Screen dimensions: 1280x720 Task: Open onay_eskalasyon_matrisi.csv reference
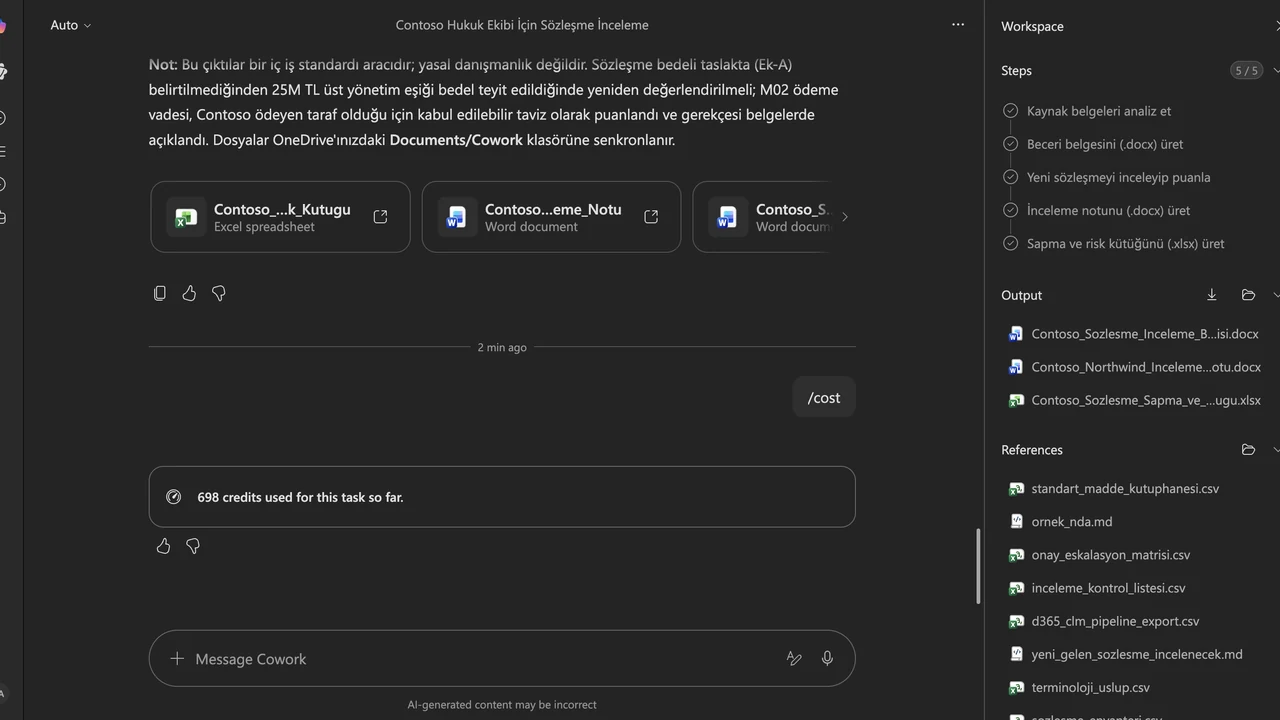point(1110,555)
